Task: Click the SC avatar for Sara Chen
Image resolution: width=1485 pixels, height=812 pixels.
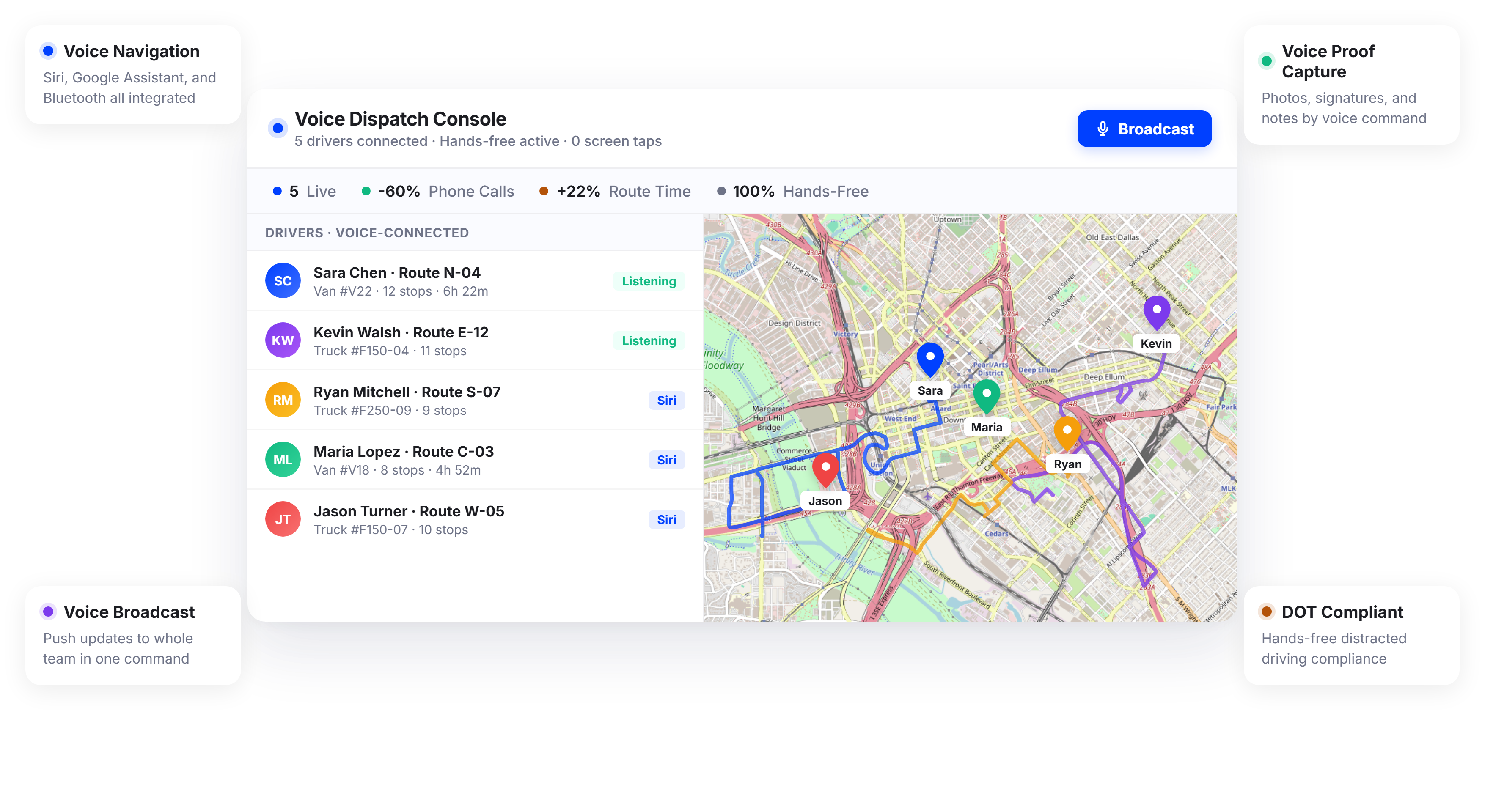Action: tap(283, 281)
